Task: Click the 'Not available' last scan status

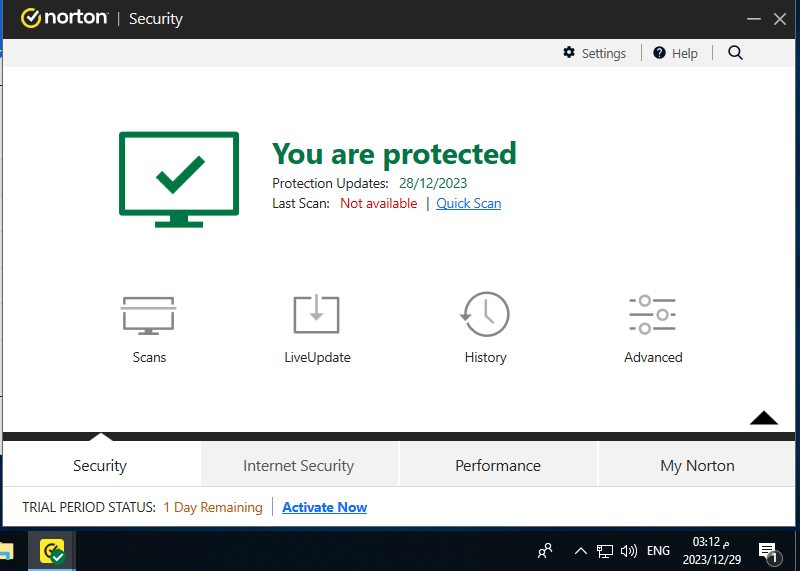Action: (x=379, y=203)
